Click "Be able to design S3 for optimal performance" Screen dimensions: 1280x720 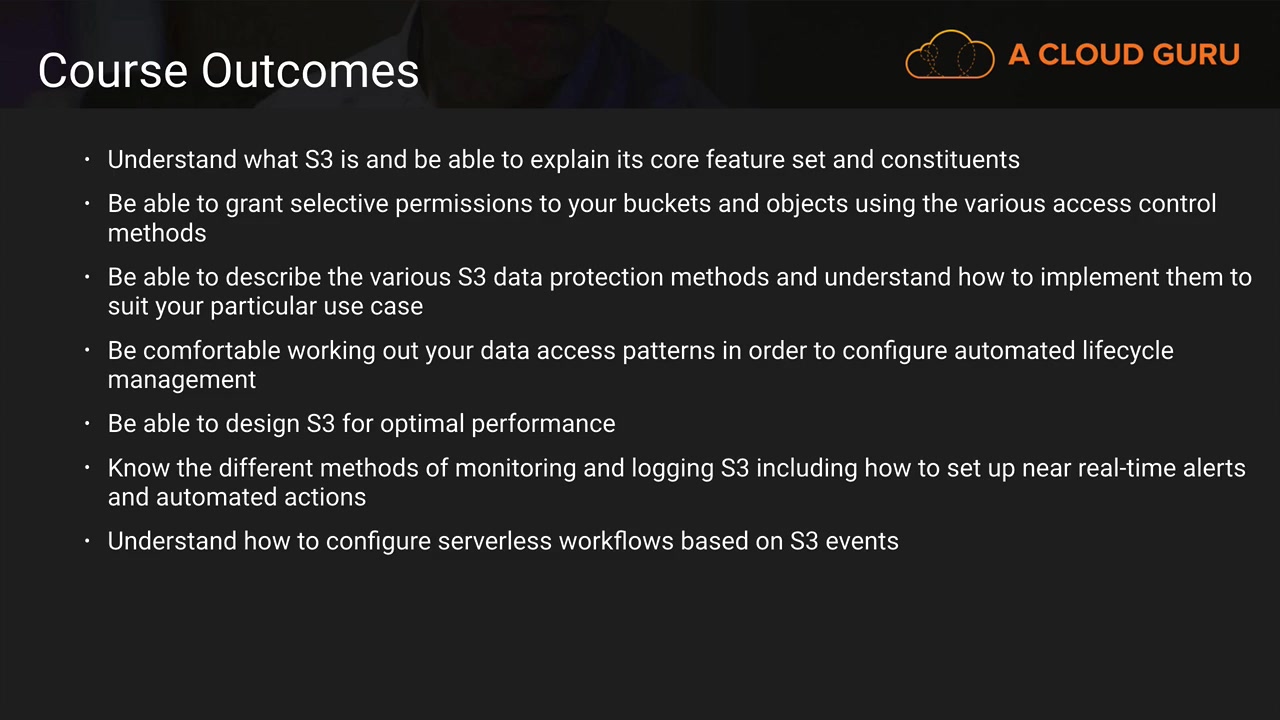(x=361, y=424)
